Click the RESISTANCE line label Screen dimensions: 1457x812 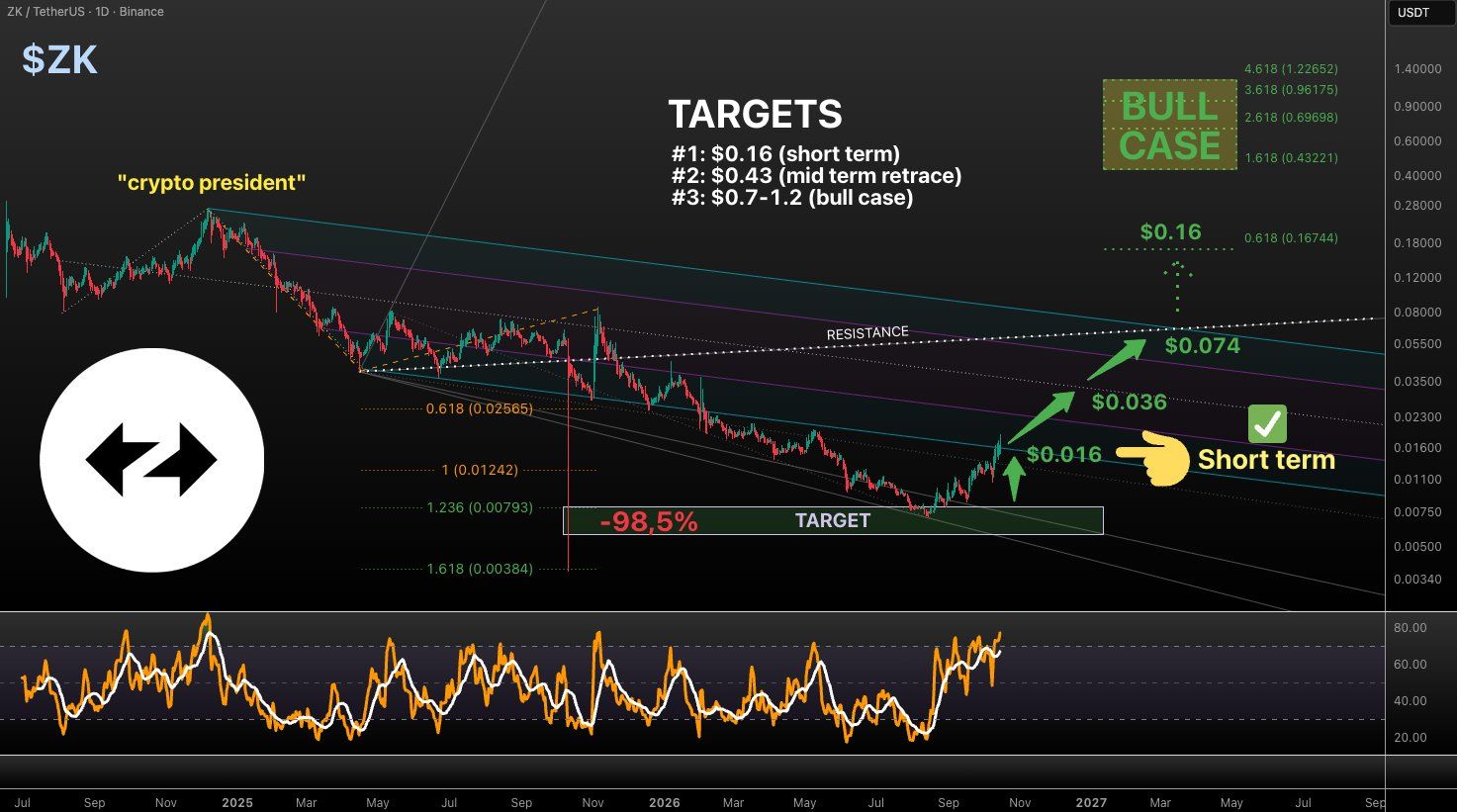point(867,333)
